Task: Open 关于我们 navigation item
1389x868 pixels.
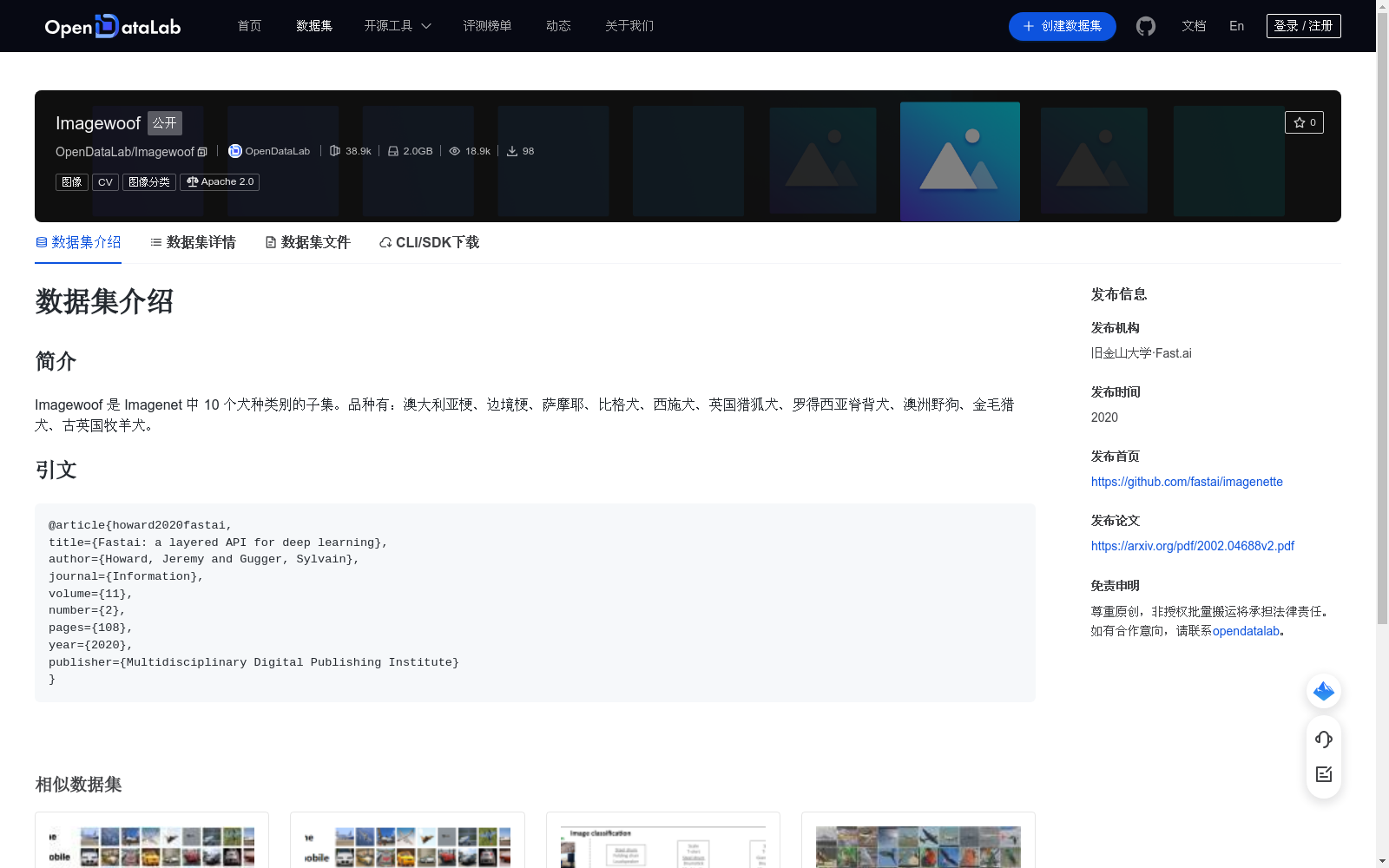Action: coord(629,26)
